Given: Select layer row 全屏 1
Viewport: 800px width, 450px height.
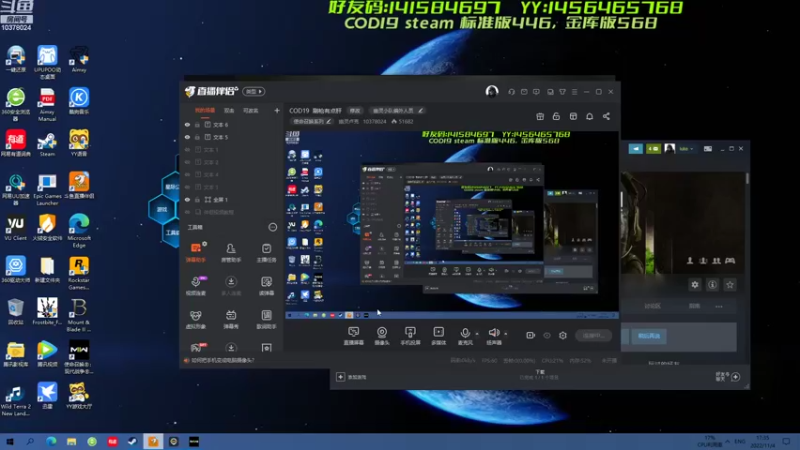Looking at the screenshot, I should coord(232,199).
